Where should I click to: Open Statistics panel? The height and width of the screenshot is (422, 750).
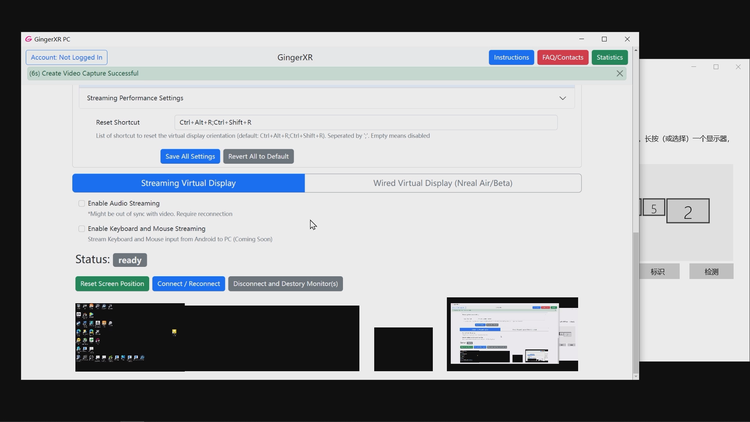(x=609, y=57)
